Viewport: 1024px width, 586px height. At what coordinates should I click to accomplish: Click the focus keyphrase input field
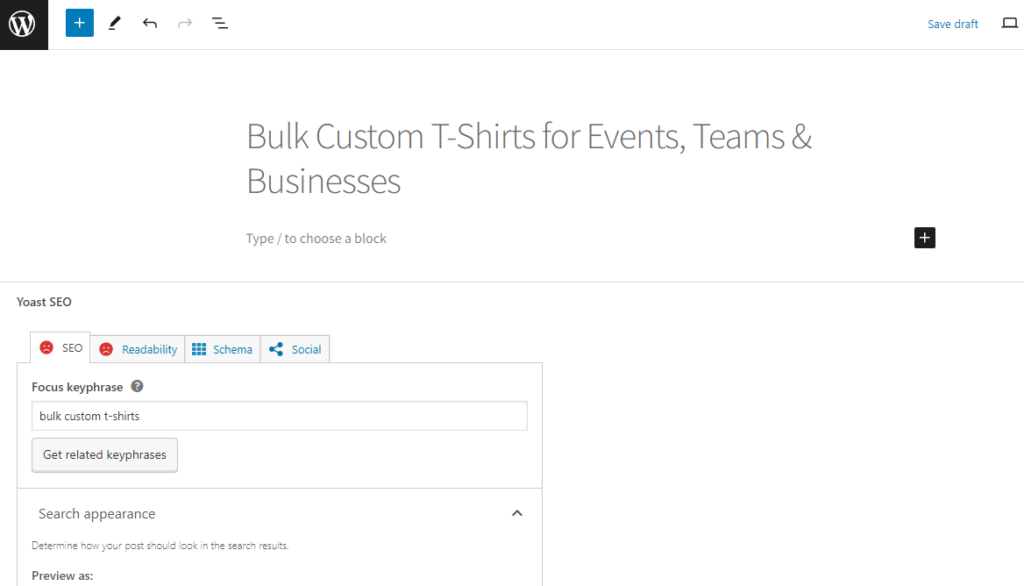280,415
